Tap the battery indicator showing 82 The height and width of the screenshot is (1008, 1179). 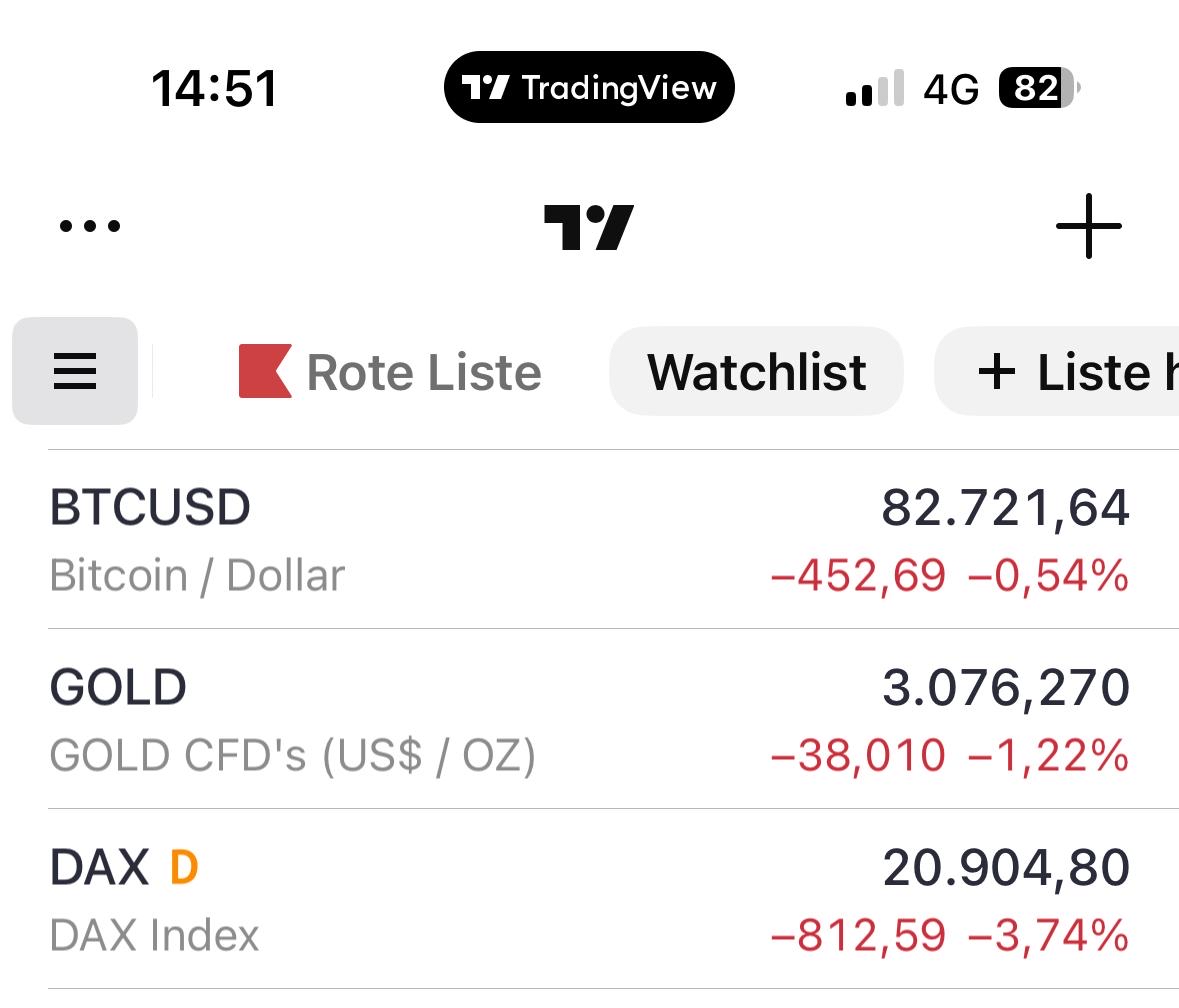pos(1039,89)
